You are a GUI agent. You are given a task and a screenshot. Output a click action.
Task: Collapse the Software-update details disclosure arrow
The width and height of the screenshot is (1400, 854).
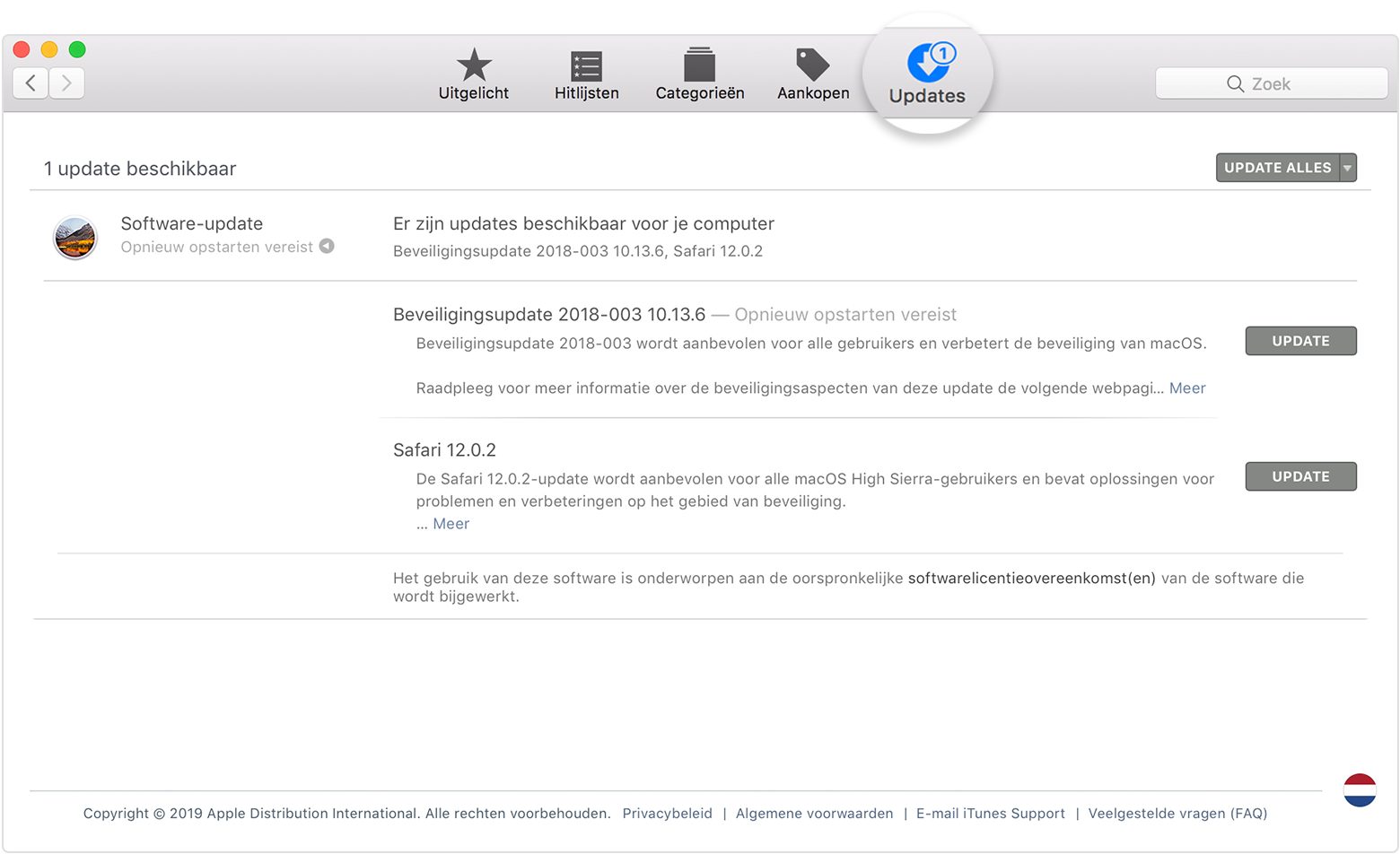(x=328, y=247)
